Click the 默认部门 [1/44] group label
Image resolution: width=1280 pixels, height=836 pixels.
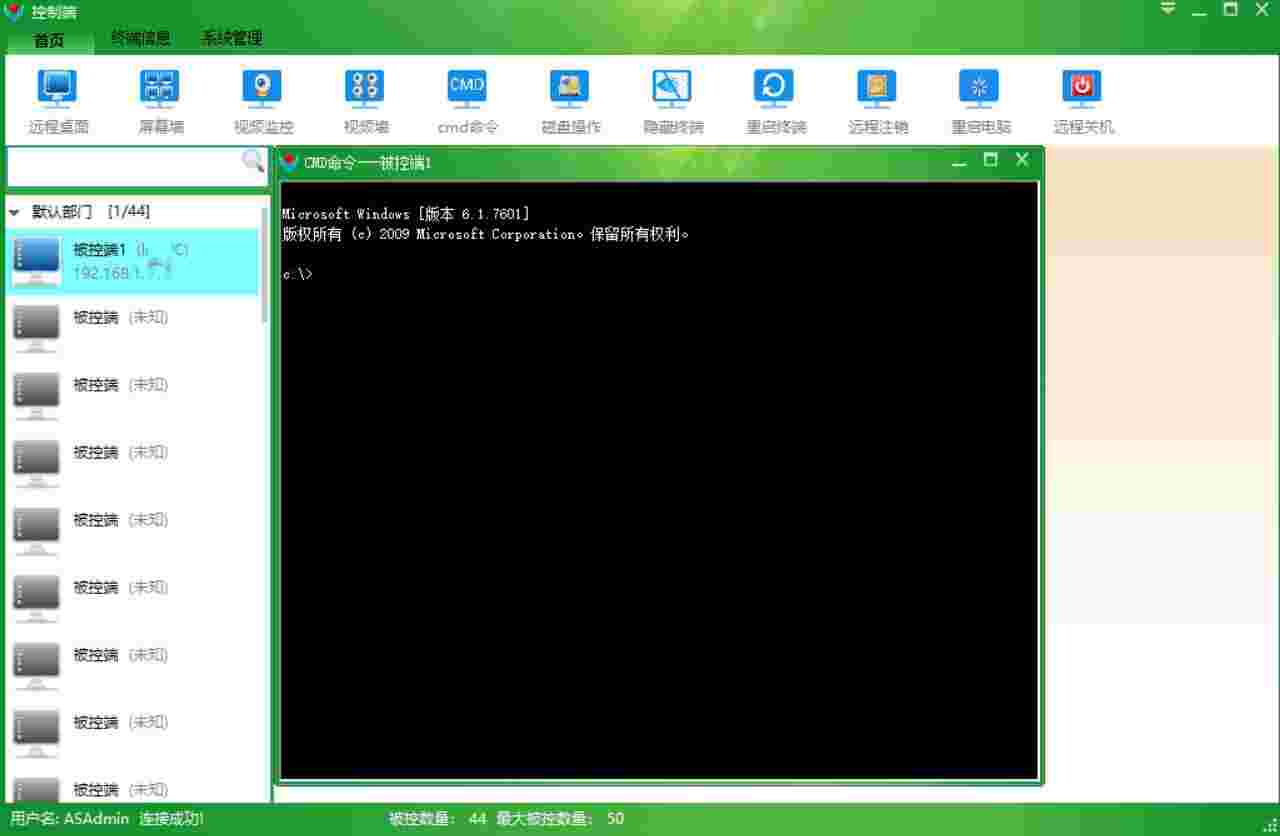pos(91,212)
